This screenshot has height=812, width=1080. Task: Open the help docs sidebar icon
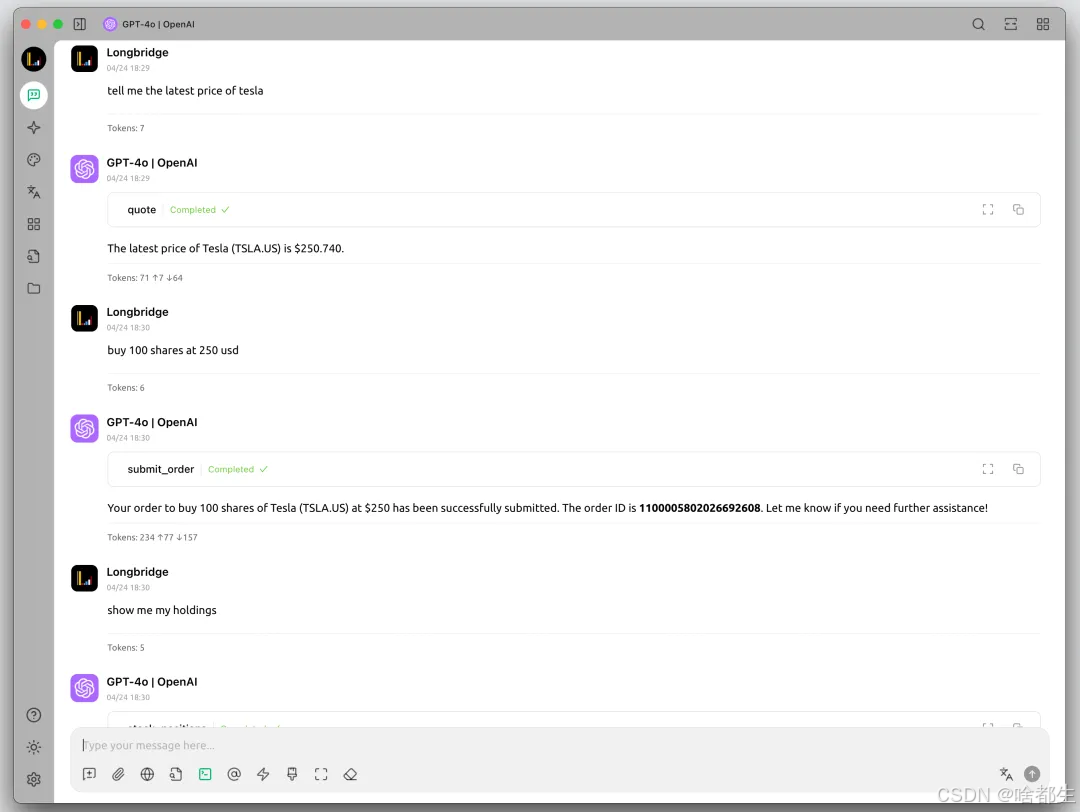pyautogui.click(x=34, y=715)
